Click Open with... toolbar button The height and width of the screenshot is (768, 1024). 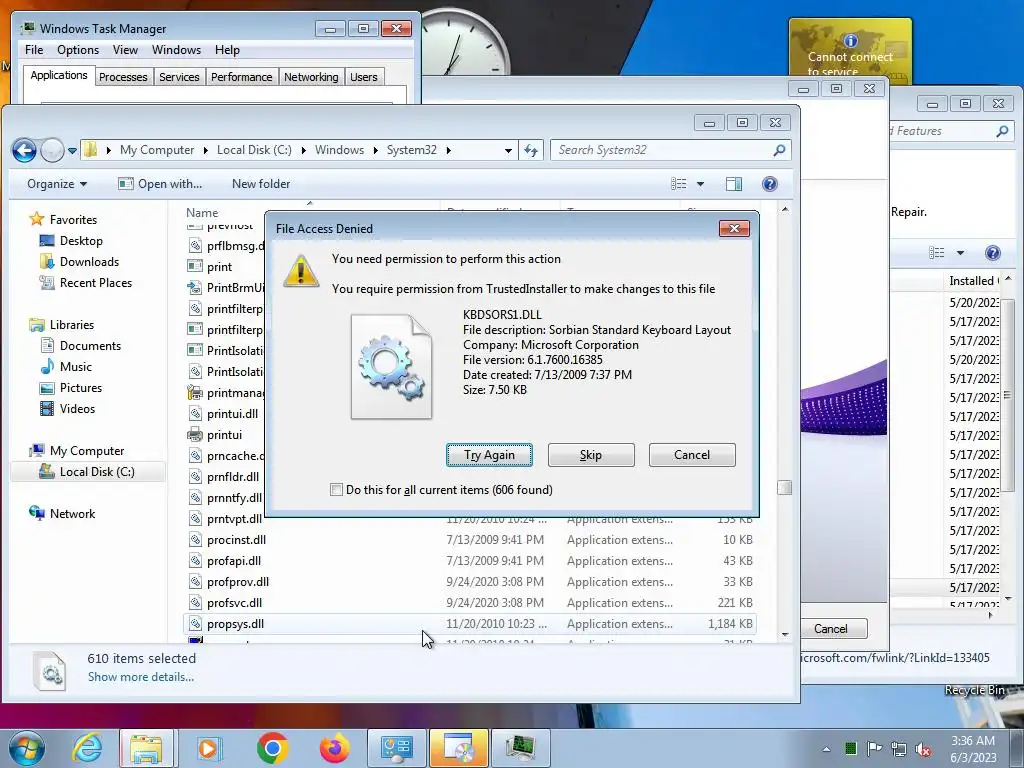160,184
